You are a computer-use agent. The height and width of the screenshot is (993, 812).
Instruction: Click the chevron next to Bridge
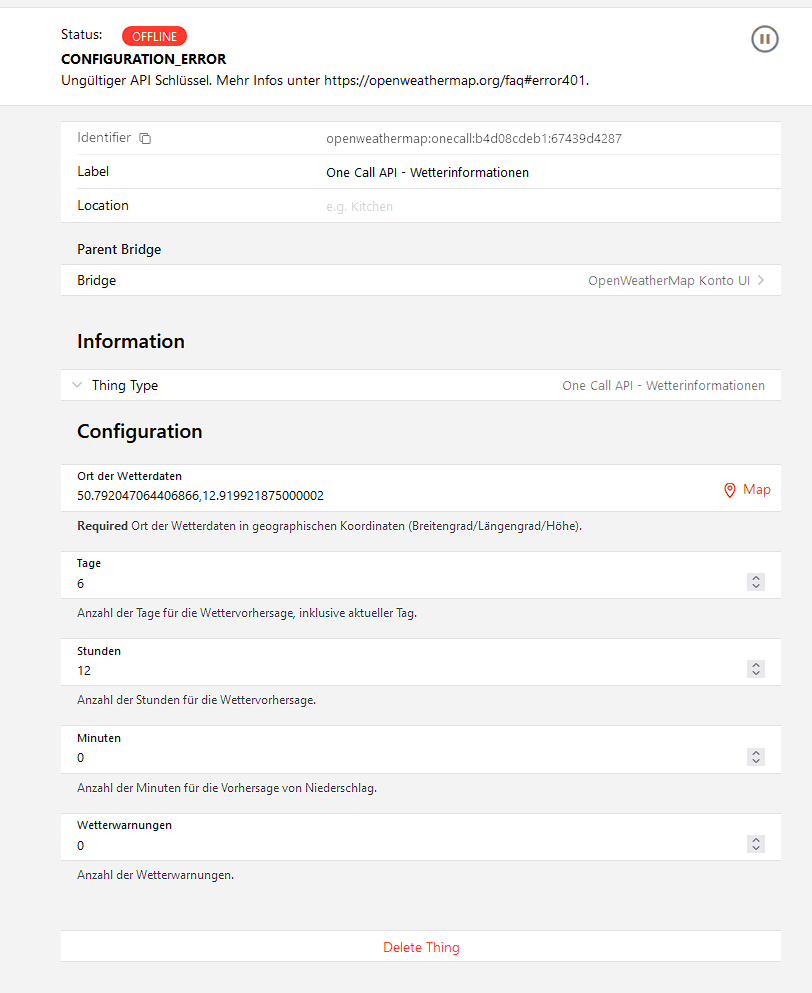762,281
